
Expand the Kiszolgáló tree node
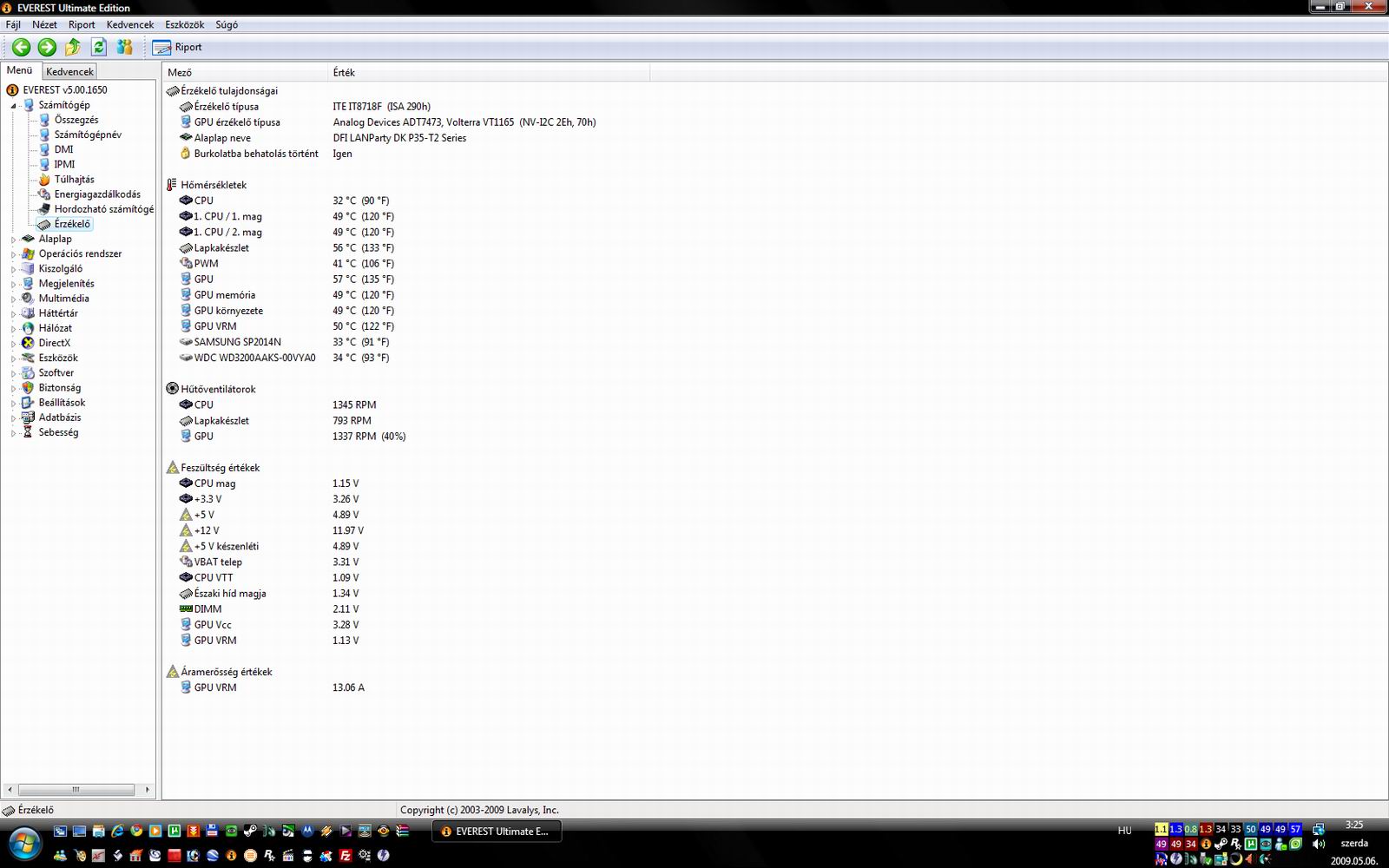[14, 268]
